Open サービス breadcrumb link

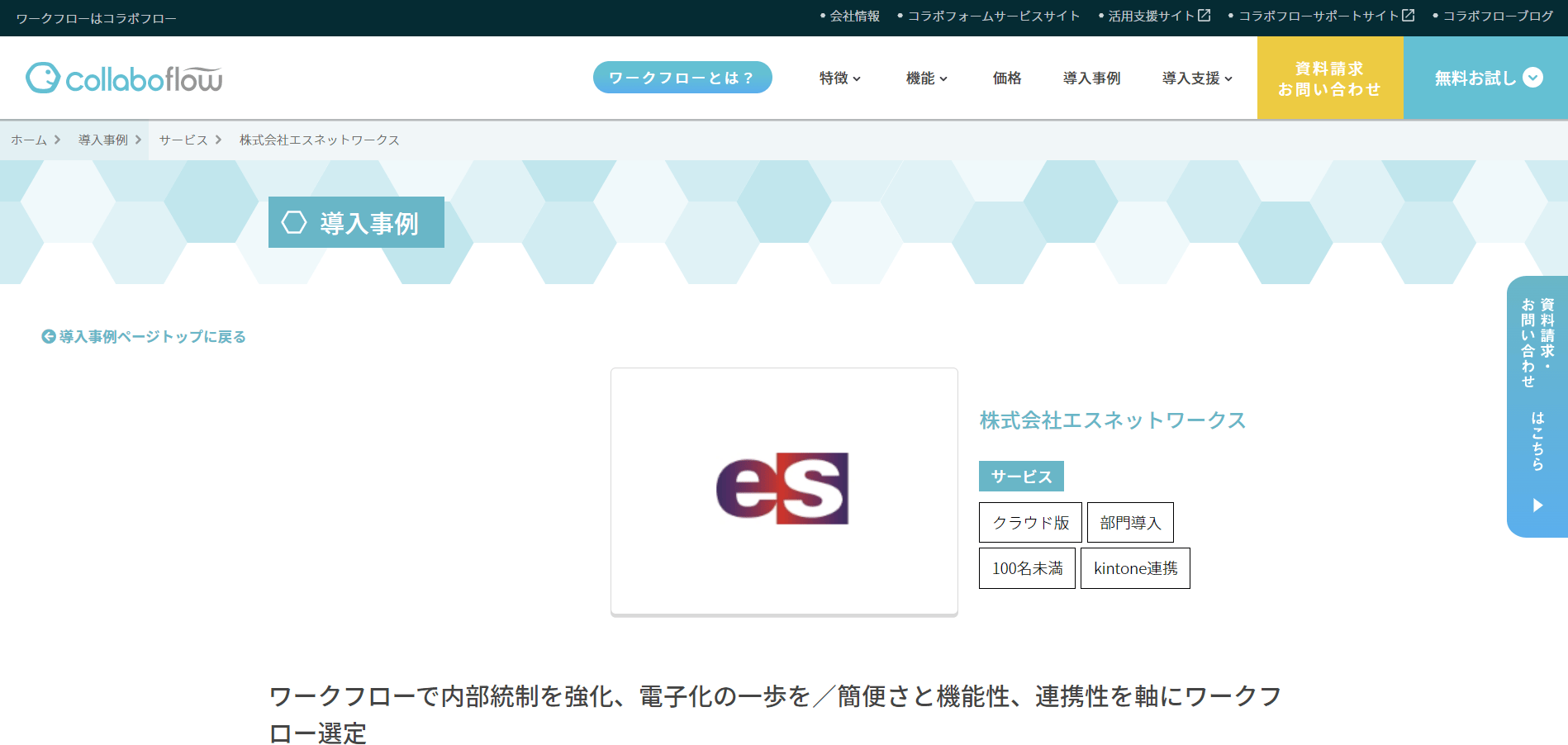(183, 140)
